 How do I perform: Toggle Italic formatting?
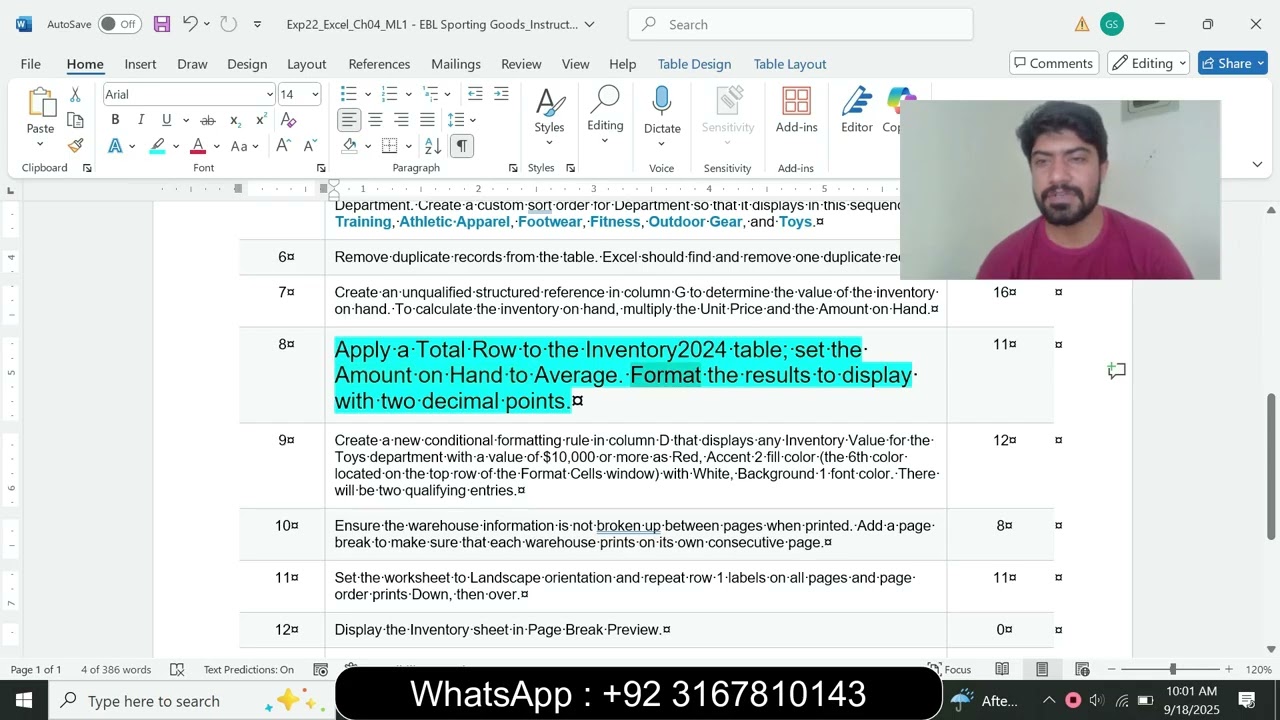click(140, 120)
